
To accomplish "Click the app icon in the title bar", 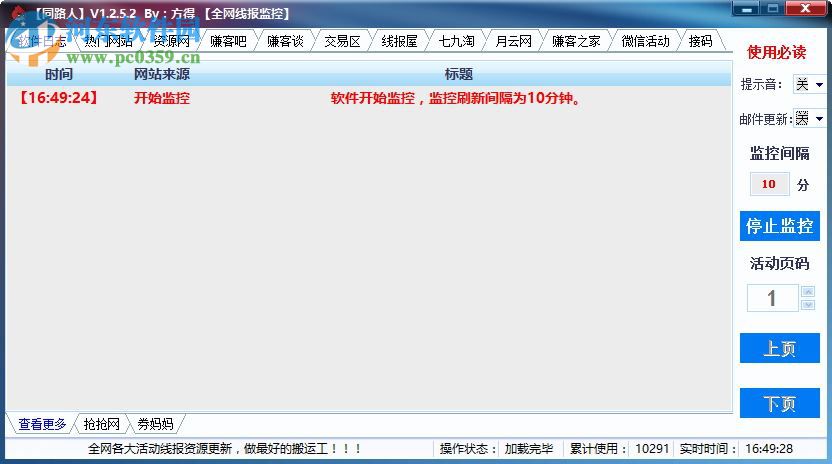I will tap(19, 13).
